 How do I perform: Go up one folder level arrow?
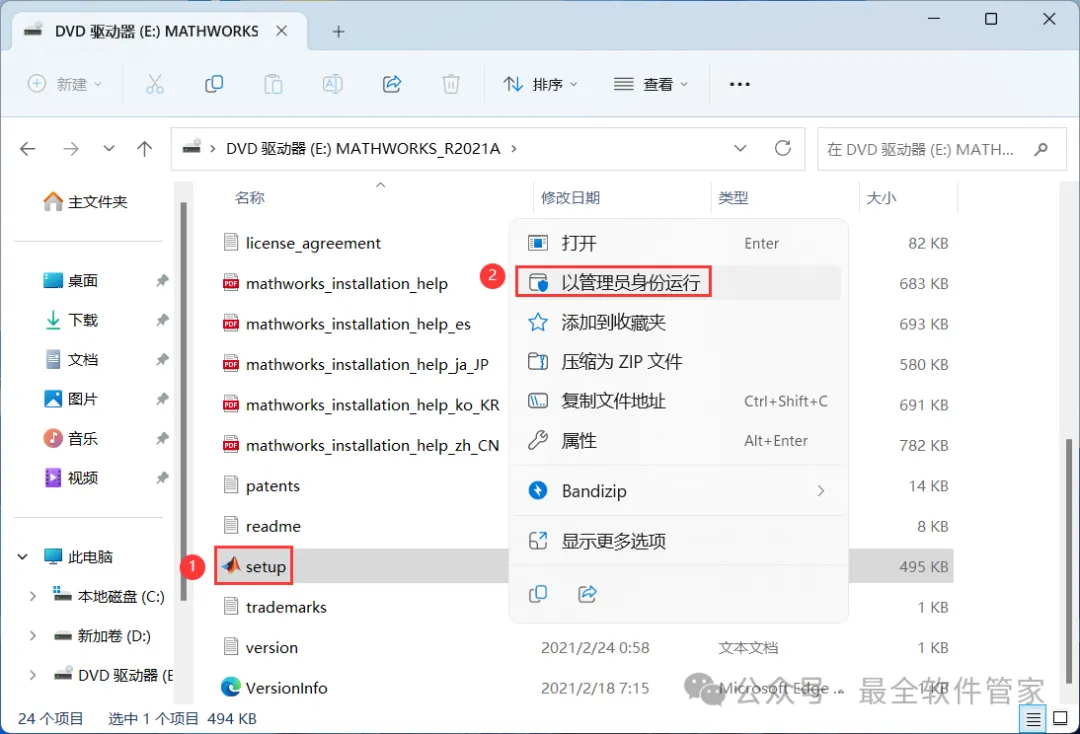(x=145, y=149)
